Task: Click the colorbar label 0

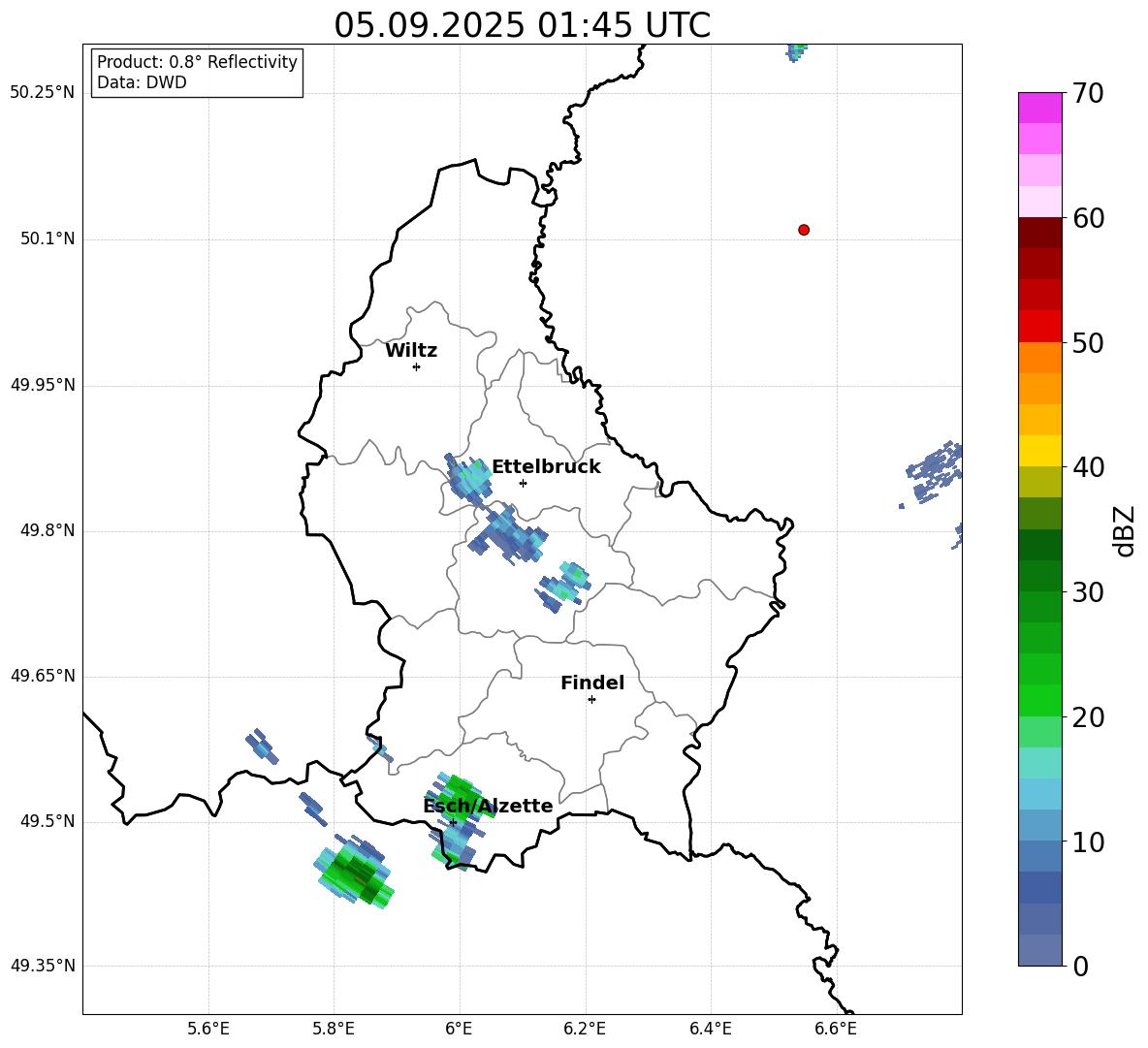Action: [x=1081, y=967]
